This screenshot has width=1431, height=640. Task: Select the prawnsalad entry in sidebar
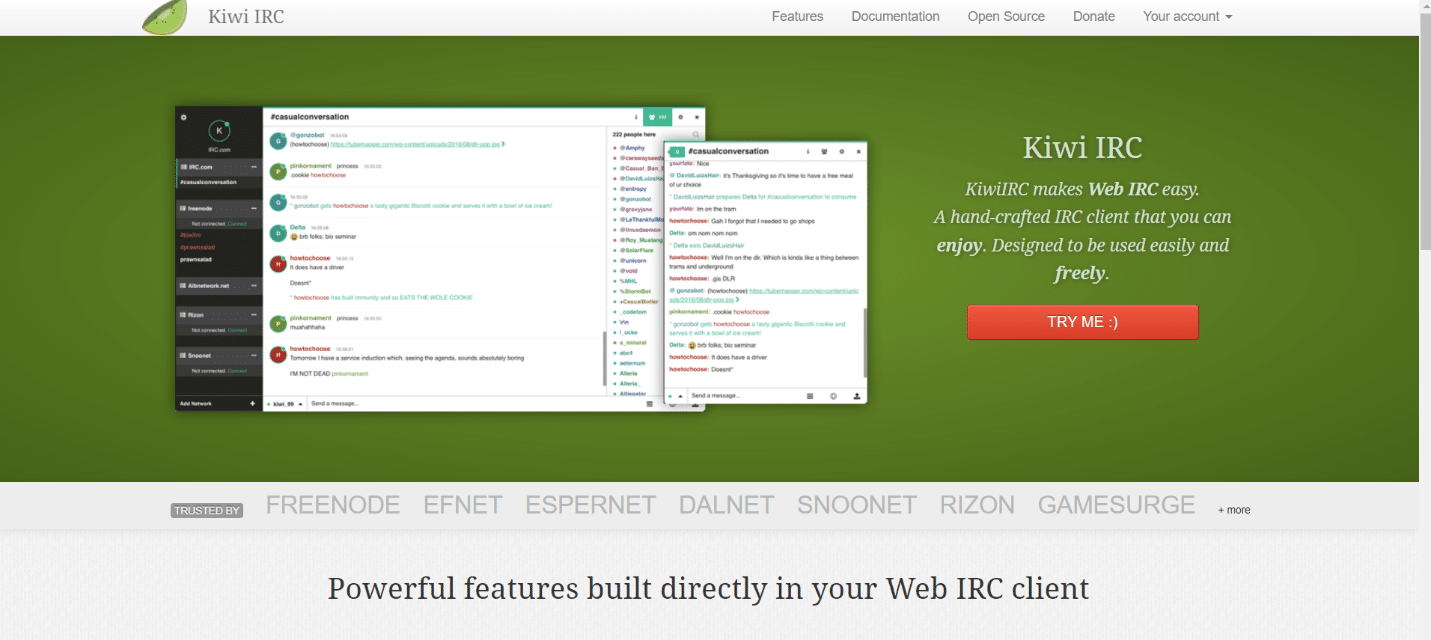(196, 259)
